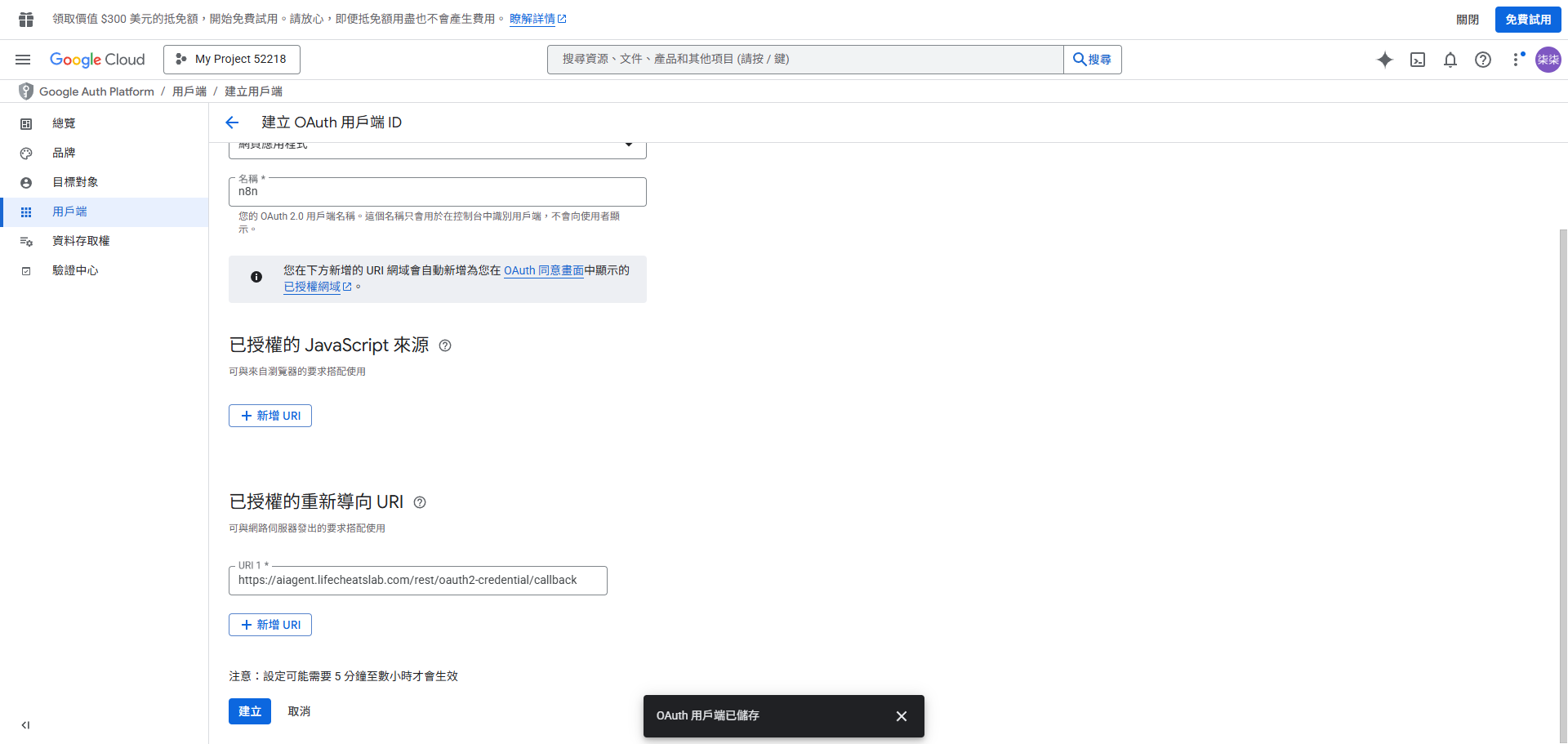Click the help icon beside 已授權的 JavaScript 來源
The height and width of the screenshot is (744, 1568).
(x=444, y=345)
